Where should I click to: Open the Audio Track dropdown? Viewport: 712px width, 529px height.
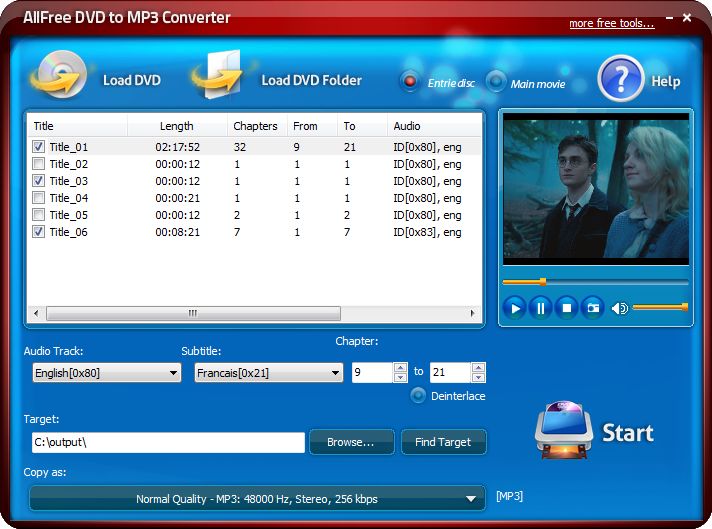pos(107,373)
